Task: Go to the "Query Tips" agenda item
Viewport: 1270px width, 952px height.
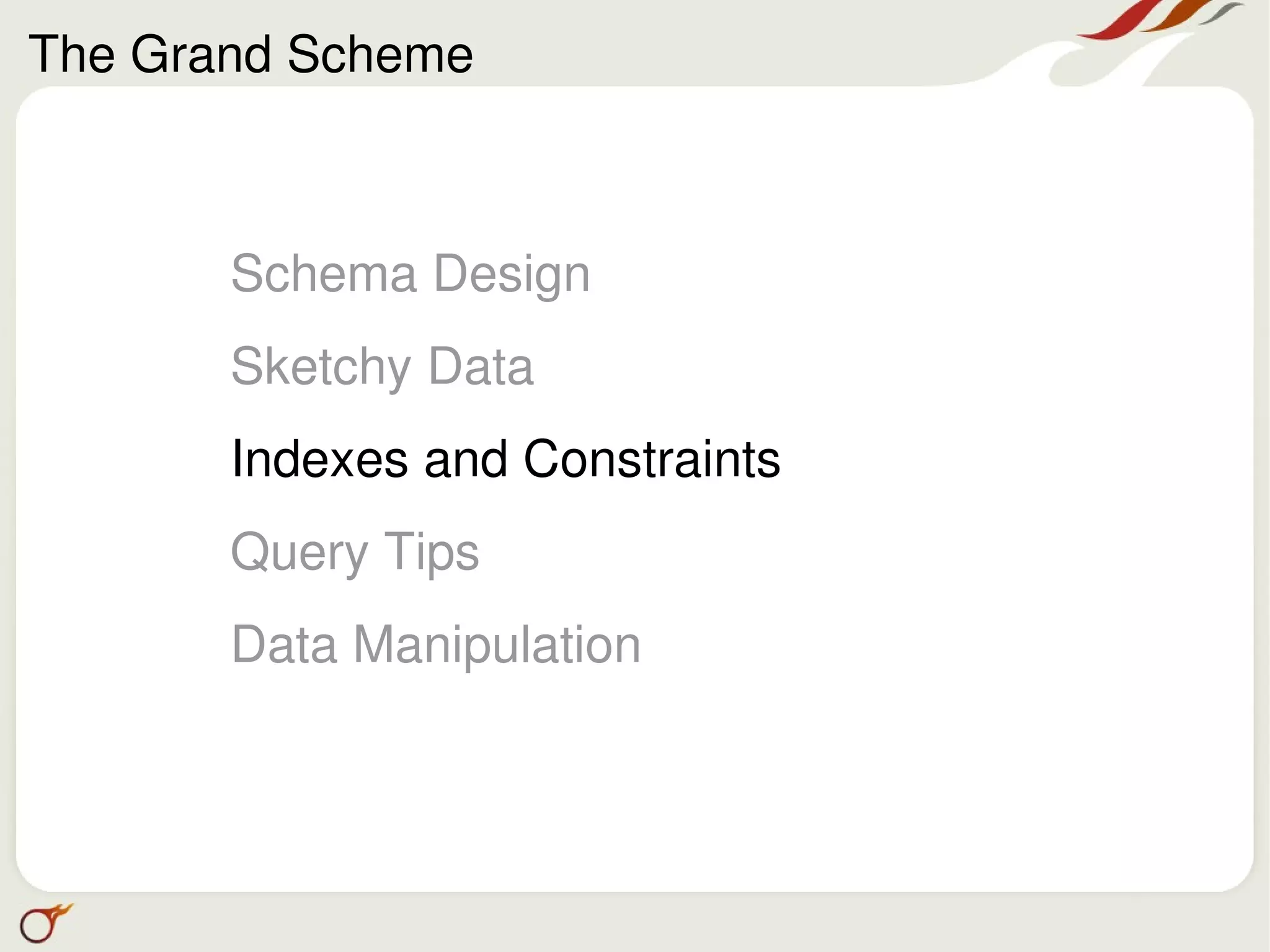Action: tap(355, 551)
